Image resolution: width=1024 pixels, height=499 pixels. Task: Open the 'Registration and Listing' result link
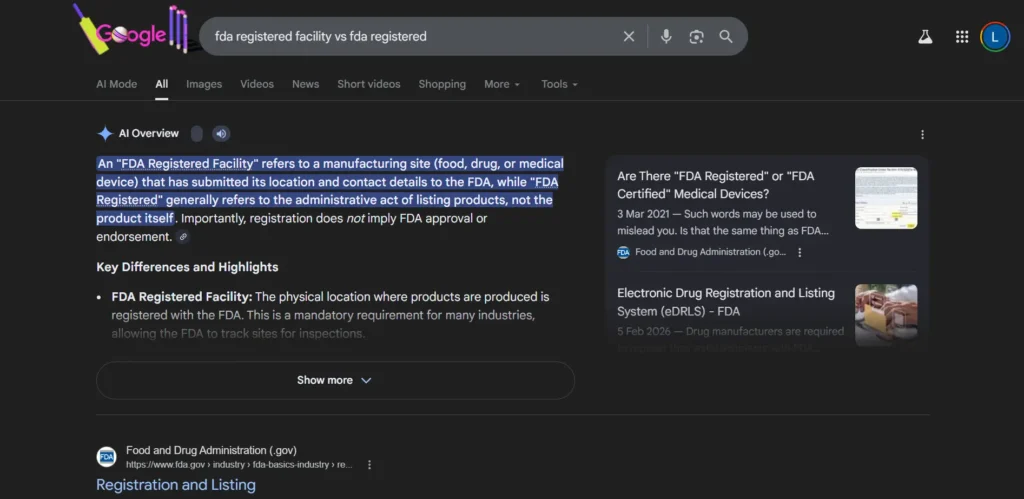pos(176,485)
